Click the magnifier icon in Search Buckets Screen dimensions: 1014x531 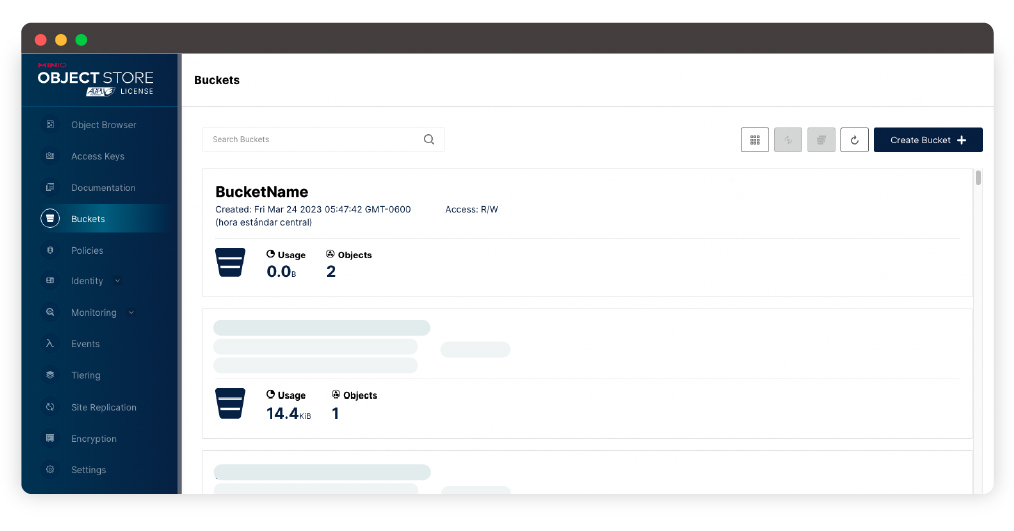click(429, 140)
